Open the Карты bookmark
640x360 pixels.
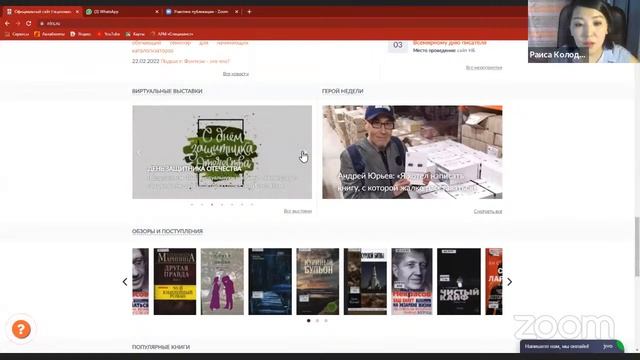coord(135,34)
